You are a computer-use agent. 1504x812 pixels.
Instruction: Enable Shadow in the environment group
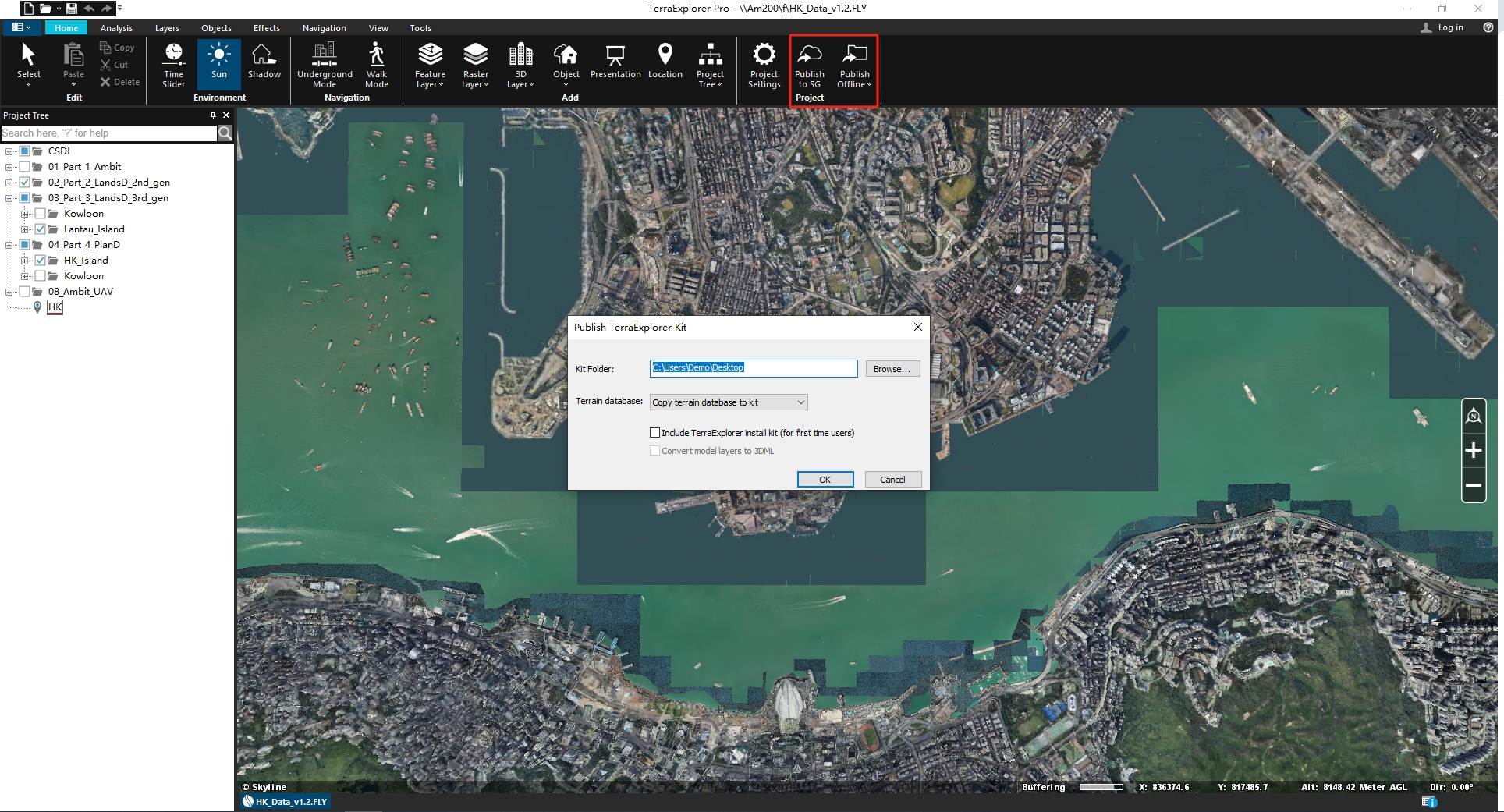[x=264, y=62]
